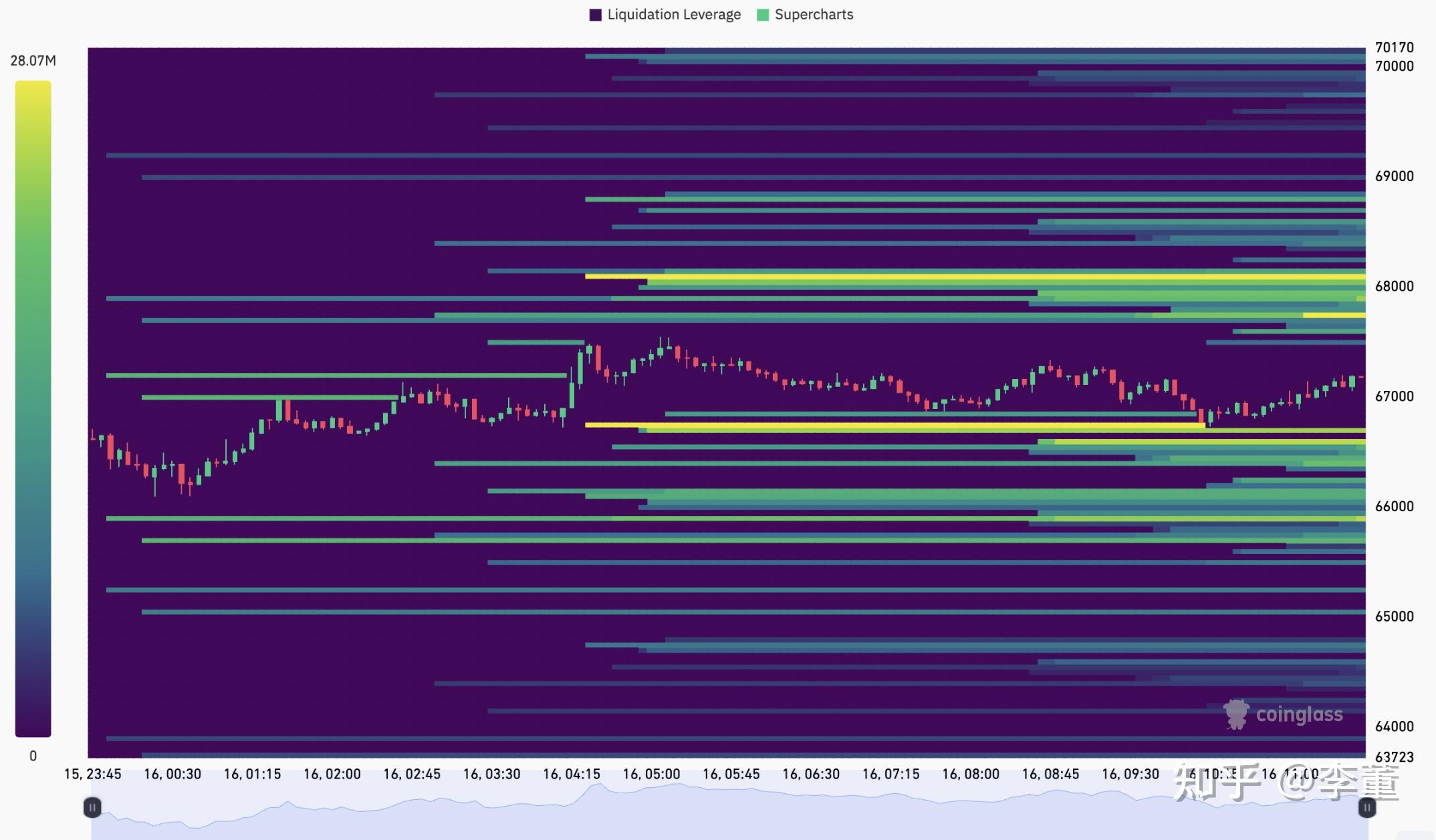This screenshot has height=840, width=1436.
Task: Click the 16, 00:30 time axis label
Action: pyautogui.click(x=172, y=774)
